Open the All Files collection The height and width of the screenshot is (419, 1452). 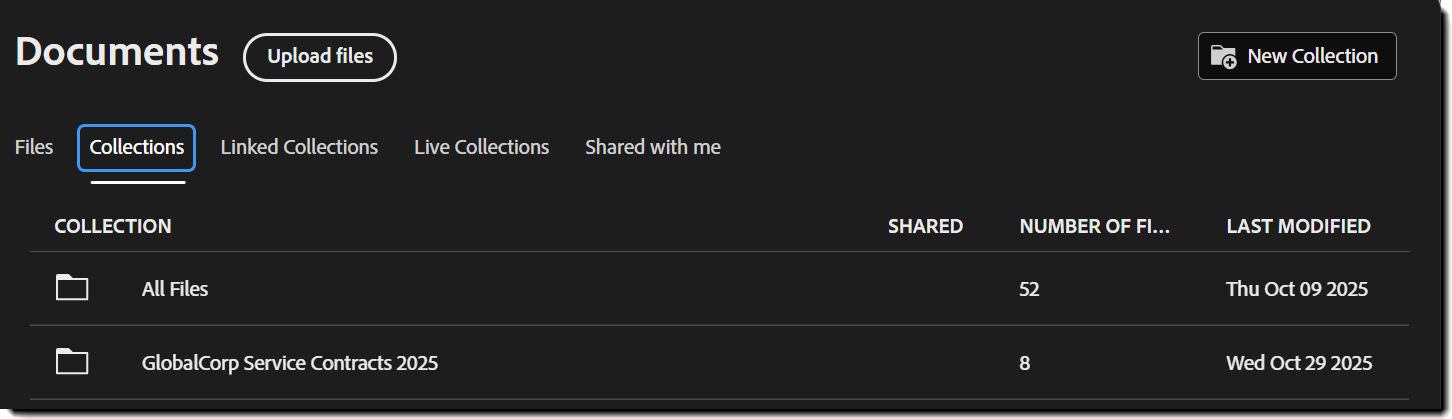pos(175,289)
